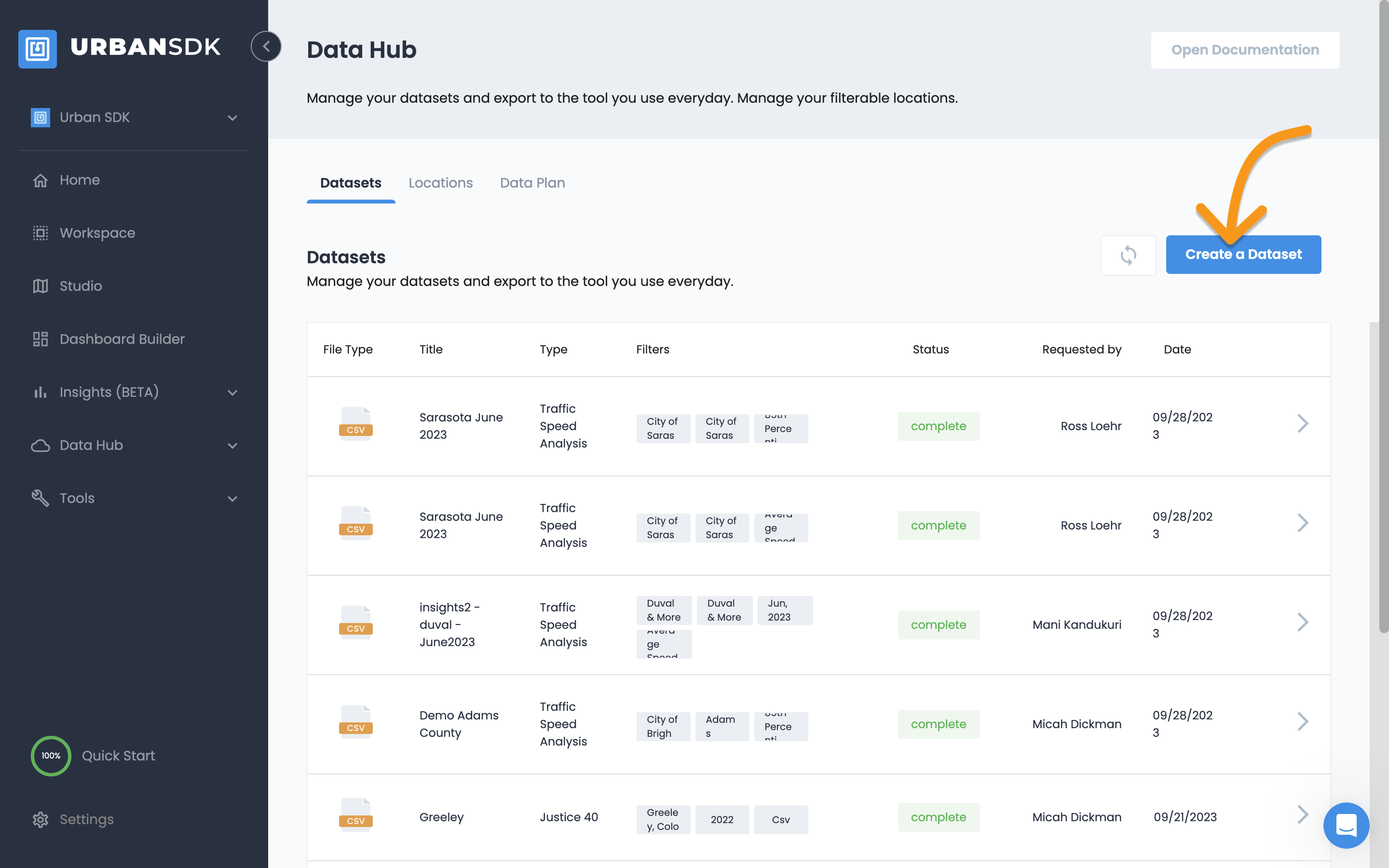This screenshot has height=868, width=1389.
Task: Open Dashboard Builder in sidebar
Action: pos(122,339)
